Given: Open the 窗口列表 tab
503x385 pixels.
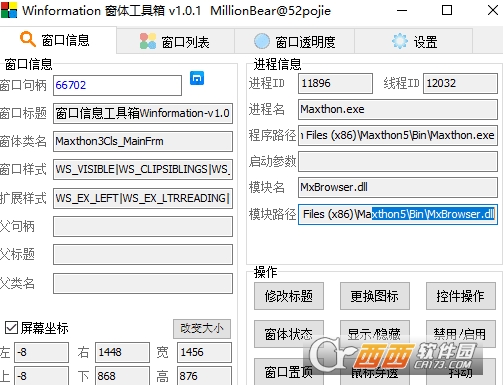Looking at the screenshot, I should (175, 41).
